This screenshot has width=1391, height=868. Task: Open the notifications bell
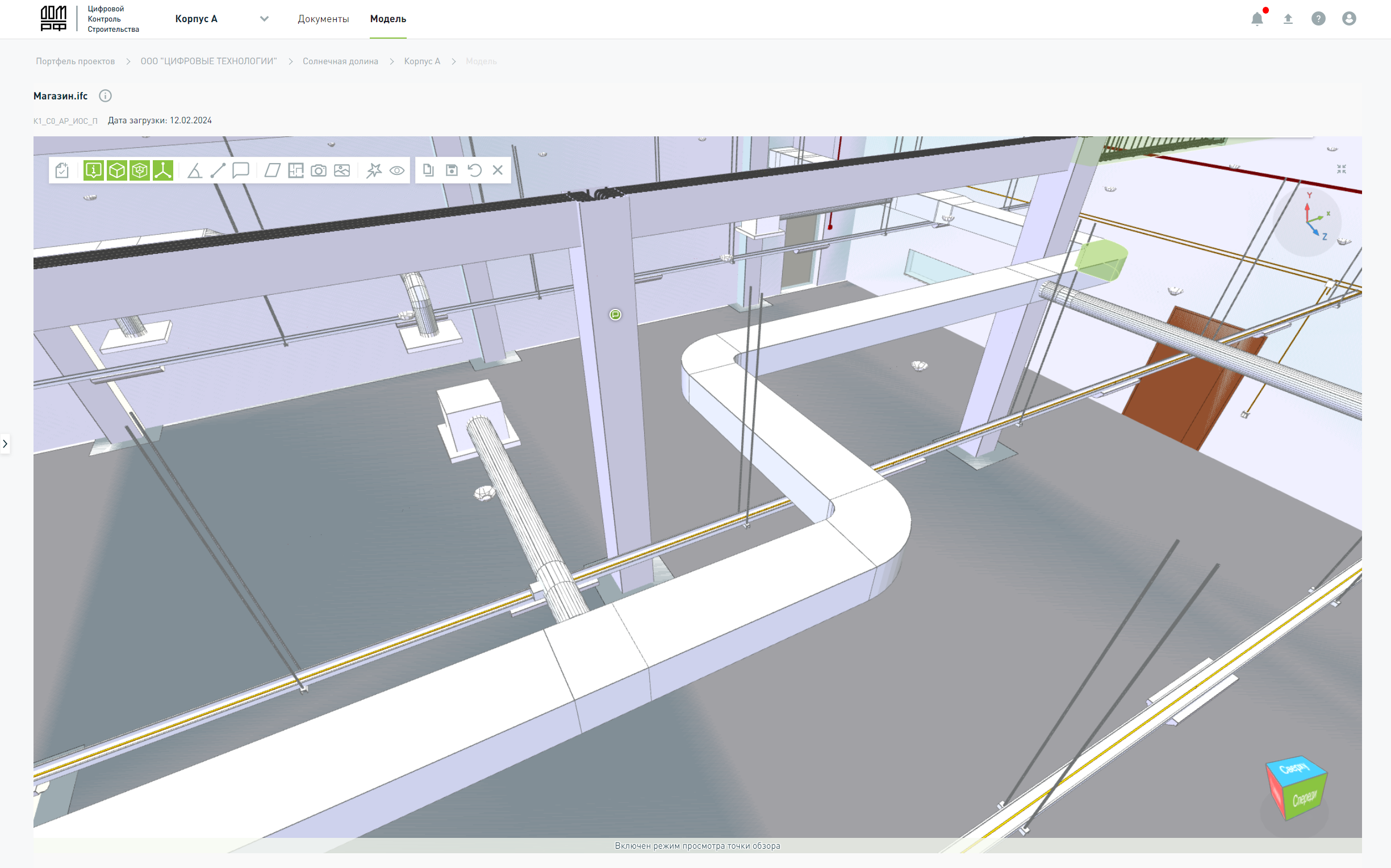pos(1257,19)
